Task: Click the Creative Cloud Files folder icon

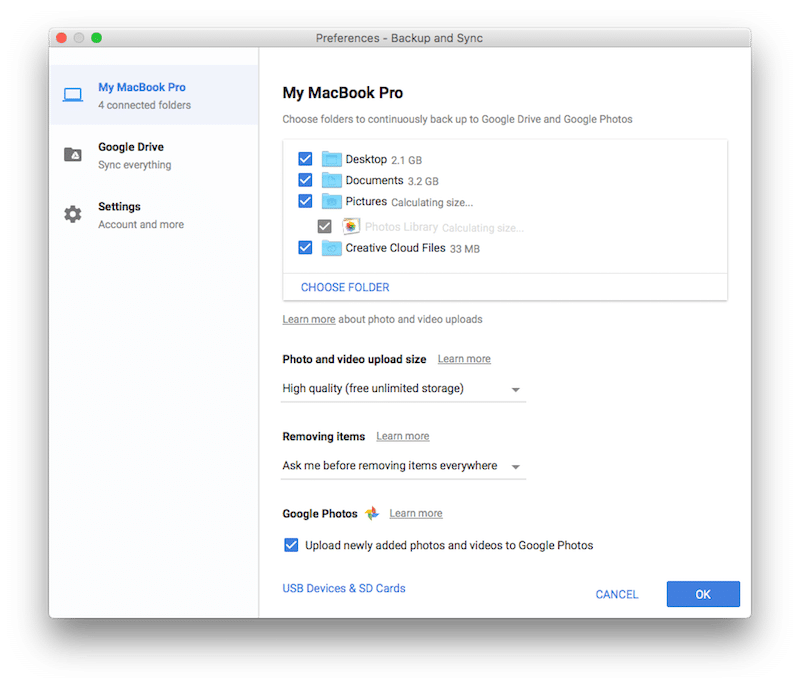Action: coord(331,248)
